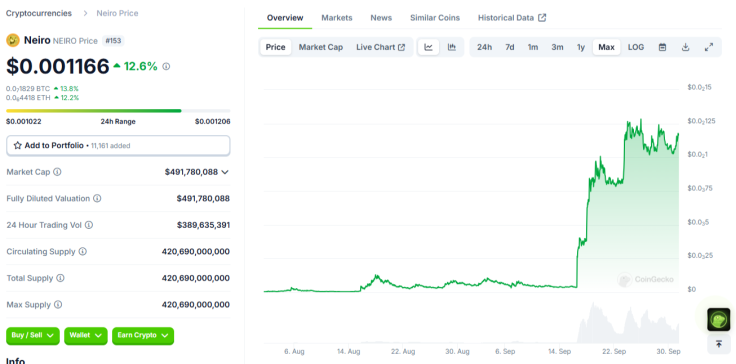Click the Market Cap info icon

[57, 172]
